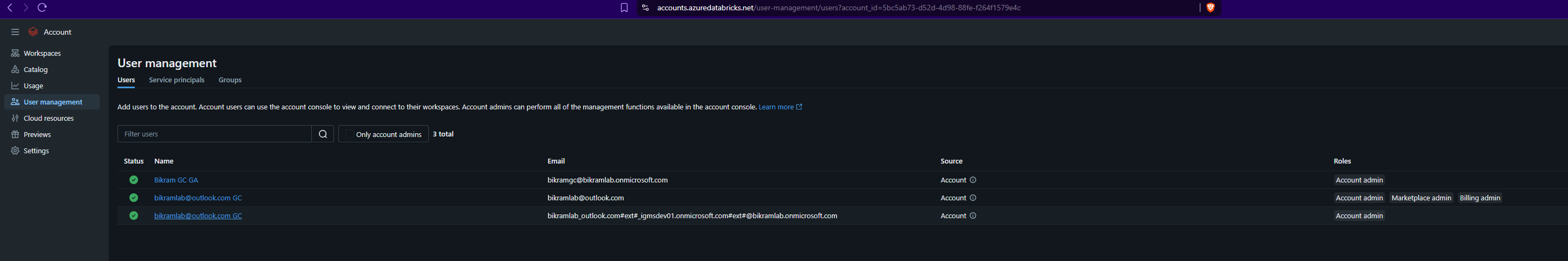Go to Usage in the sidebar
Image resolution: width=1568 pixels, height=261 pixels.
pyautogui.click(x=33, y=86)
